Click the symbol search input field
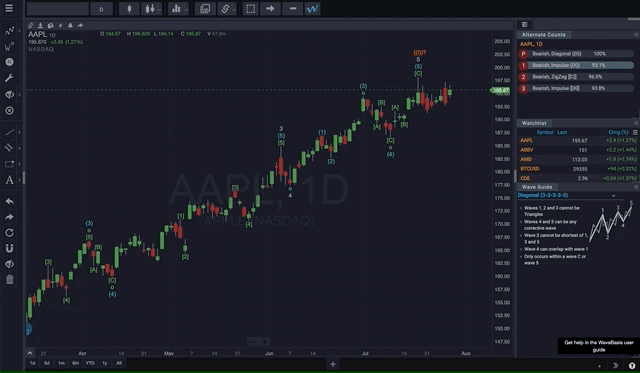The width and height of the screenshot is (640, 373). pos(58,9)
